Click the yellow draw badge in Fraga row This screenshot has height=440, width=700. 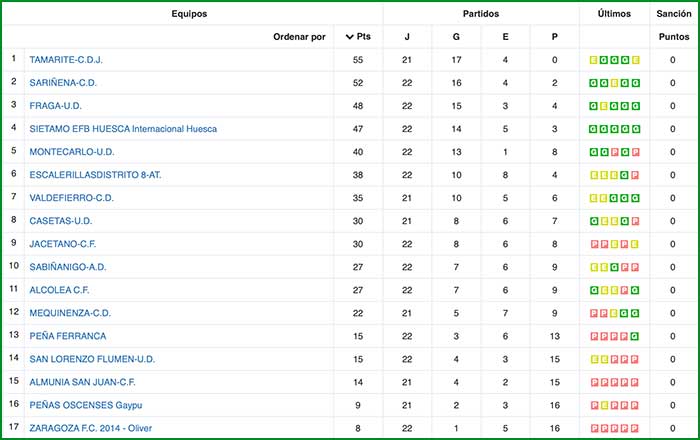[x=604, y=106]
